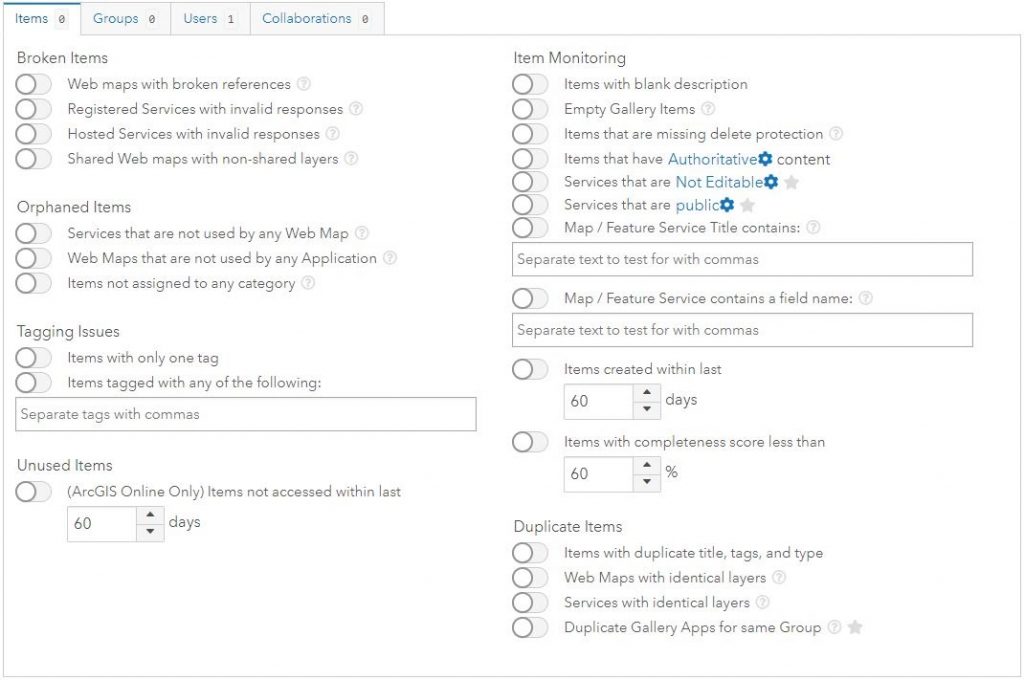Click gear icon next to Not Editable
The width and height of the screenshot is (1024, 680).
(771, 182)
